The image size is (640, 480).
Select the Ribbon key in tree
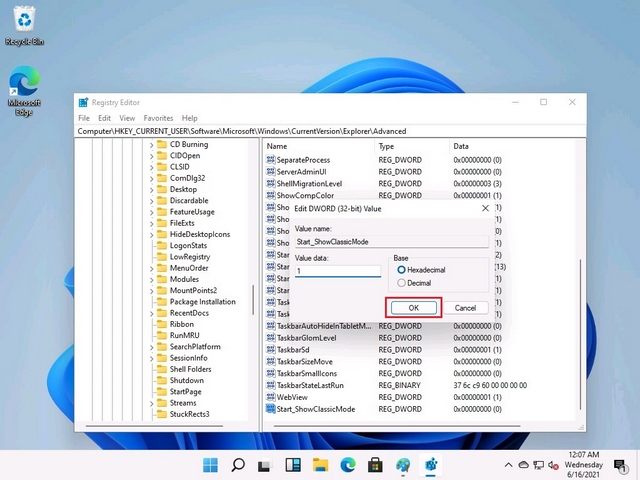pos(181,324)
